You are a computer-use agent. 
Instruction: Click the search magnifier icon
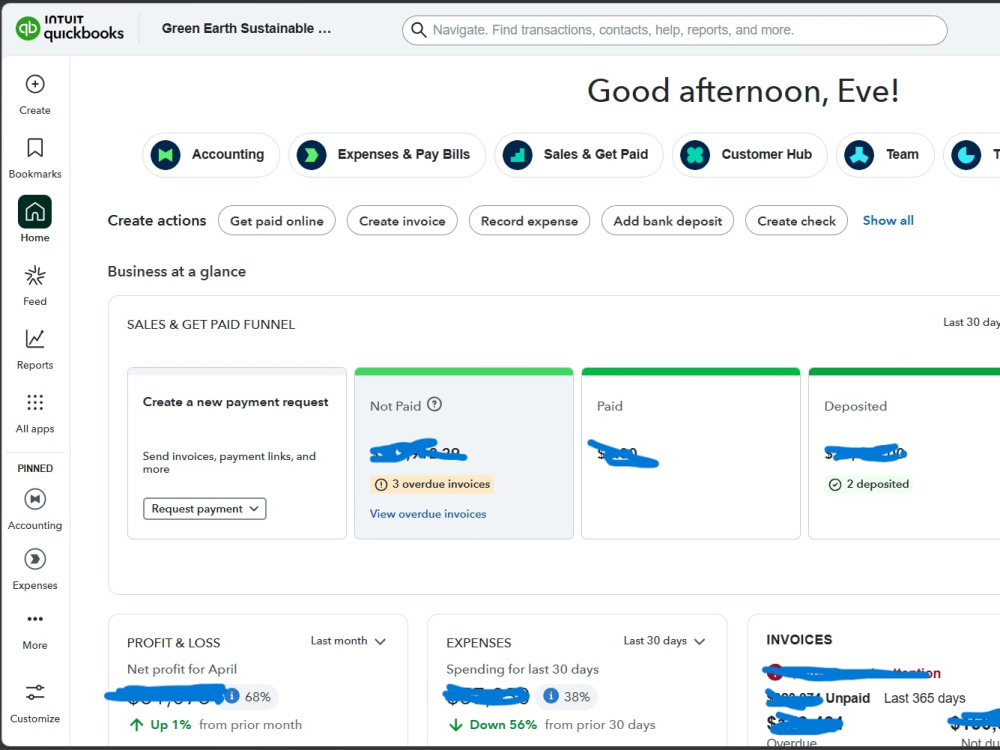pyautogui.click(x=418, y=30)
